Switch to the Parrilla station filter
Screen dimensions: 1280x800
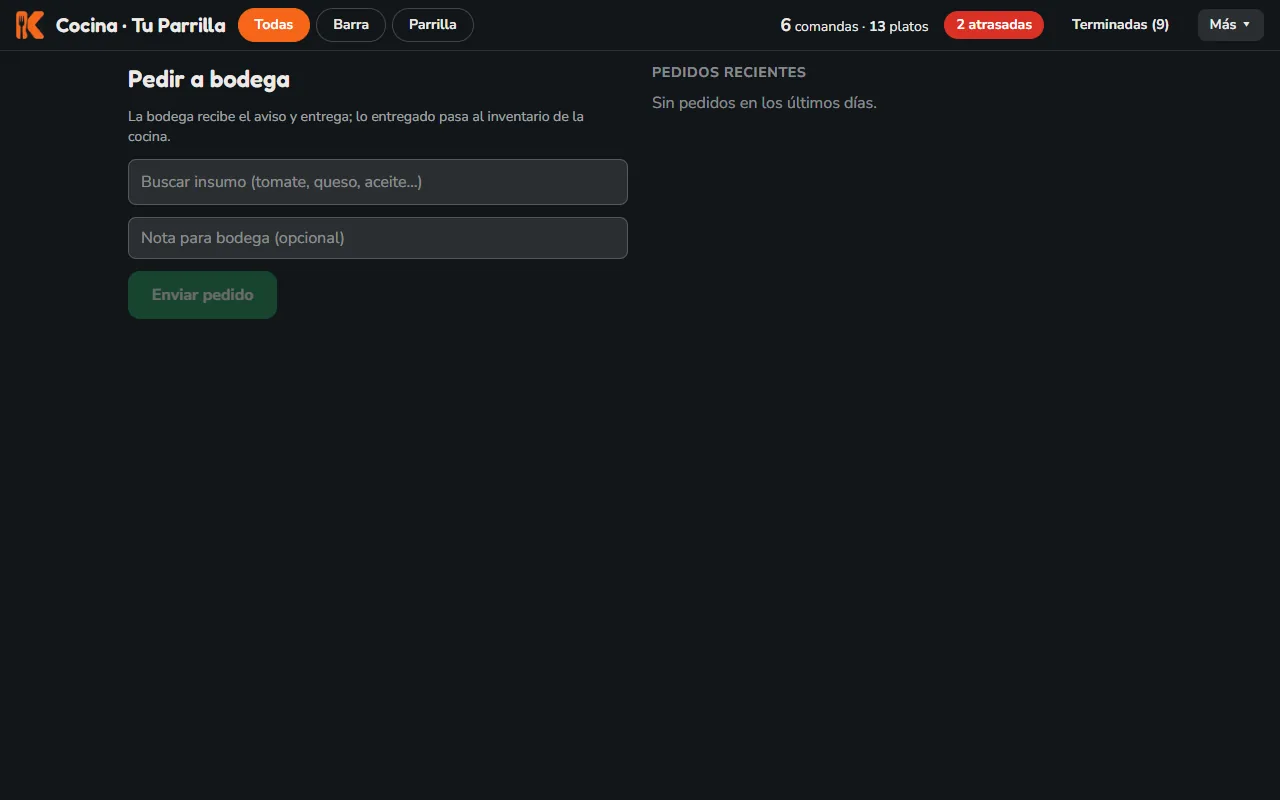pos(433,25)
